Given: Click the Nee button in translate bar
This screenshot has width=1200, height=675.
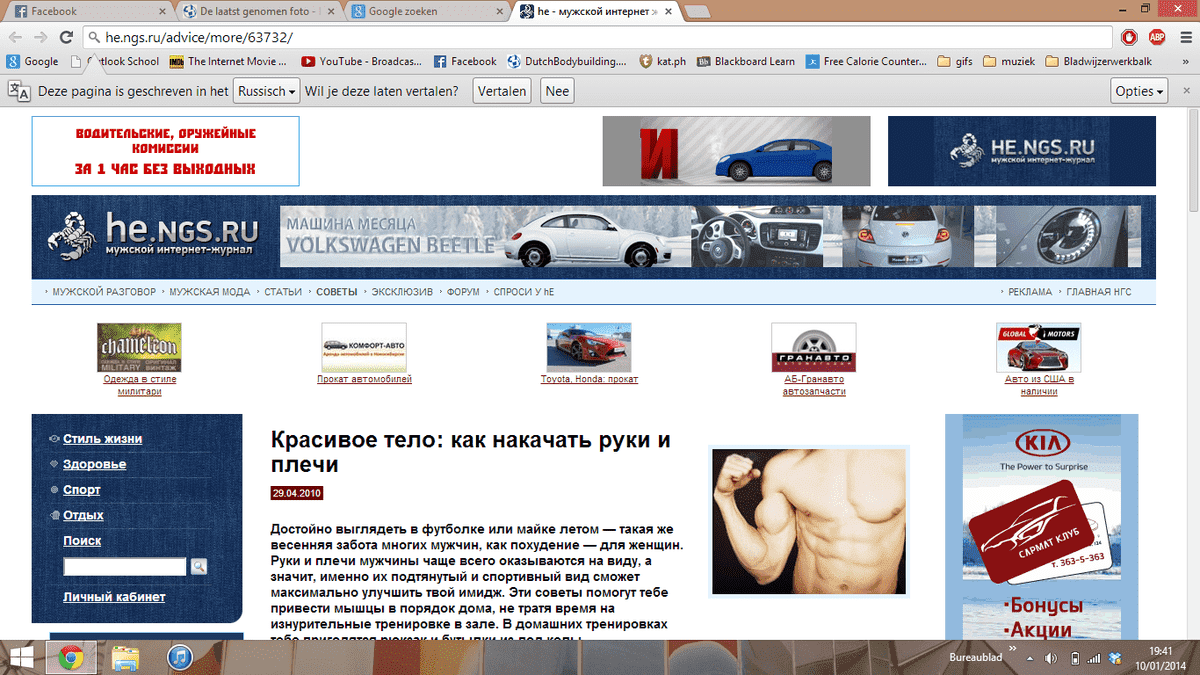Looking at the screenshot, I should [x=557, y=91].
